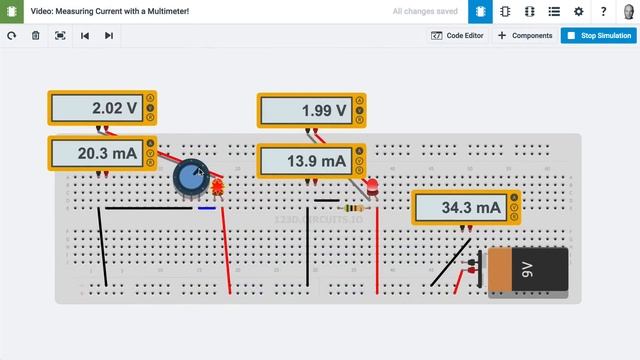Select diagonal black wire near battery
640x360 pixels.
tap(450, 262)
